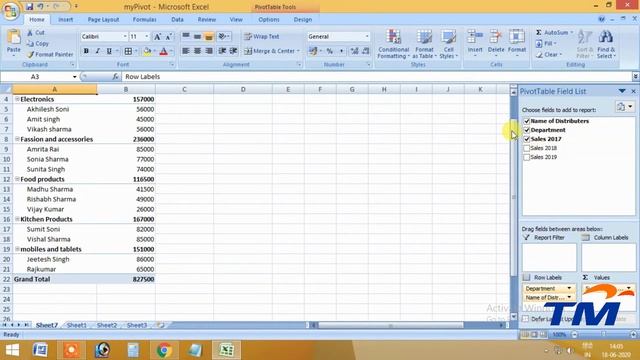Click the Wrap Text button
The height and width of the screenshot is (360, 640).
click(262, 36)
